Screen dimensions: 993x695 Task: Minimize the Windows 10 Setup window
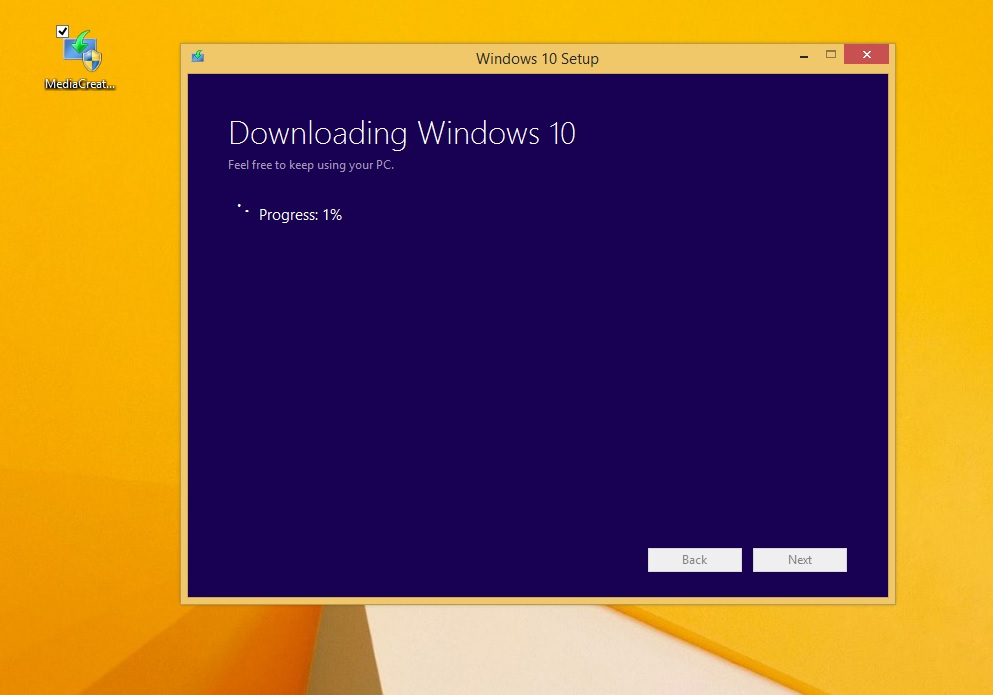pyautogui.click(x=804, y=56)
